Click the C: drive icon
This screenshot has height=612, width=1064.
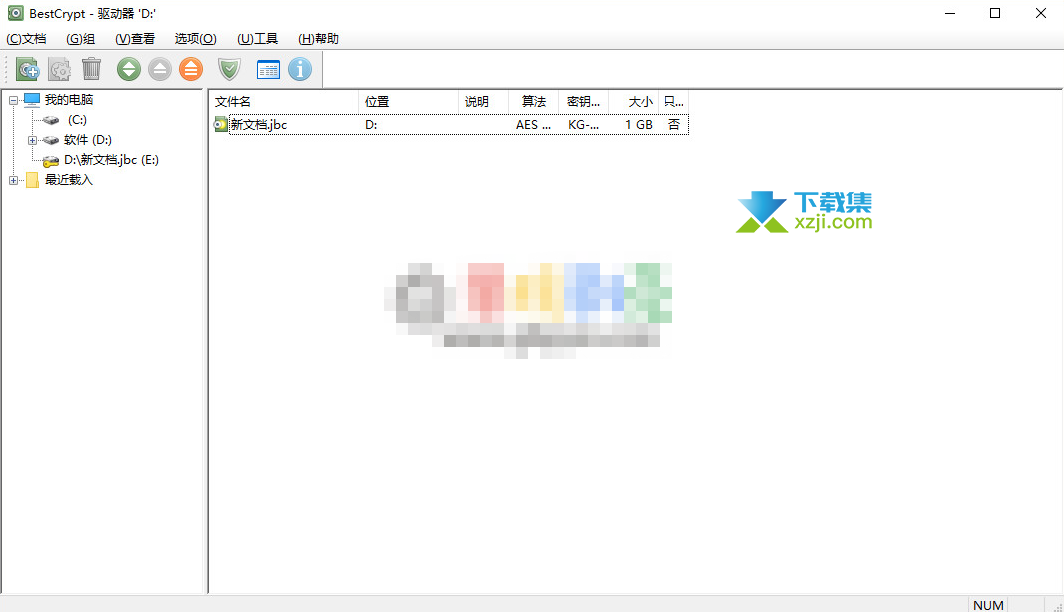click(51, 120)
